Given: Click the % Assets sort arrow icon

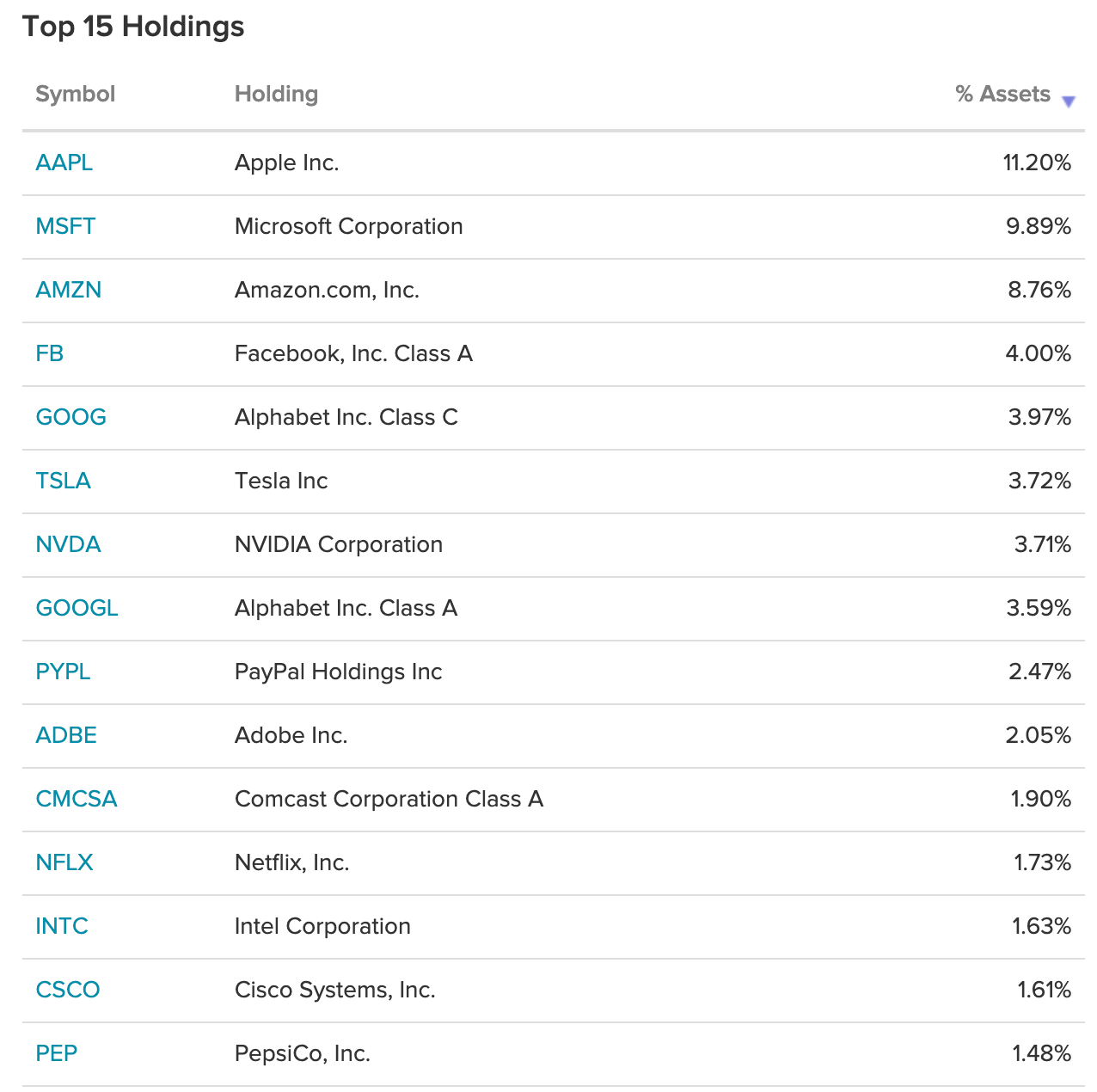Looking at the screenshot, I should point(1069,101).
